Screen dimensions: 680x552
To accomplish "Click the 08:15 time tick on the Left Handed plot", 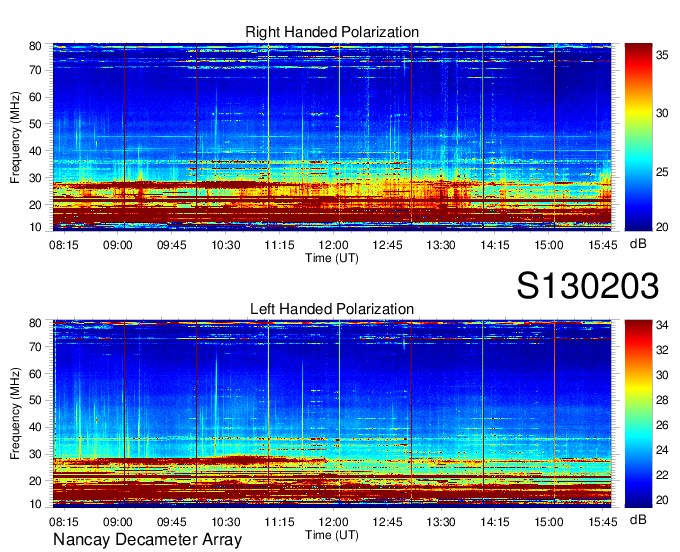I will 64,522.
